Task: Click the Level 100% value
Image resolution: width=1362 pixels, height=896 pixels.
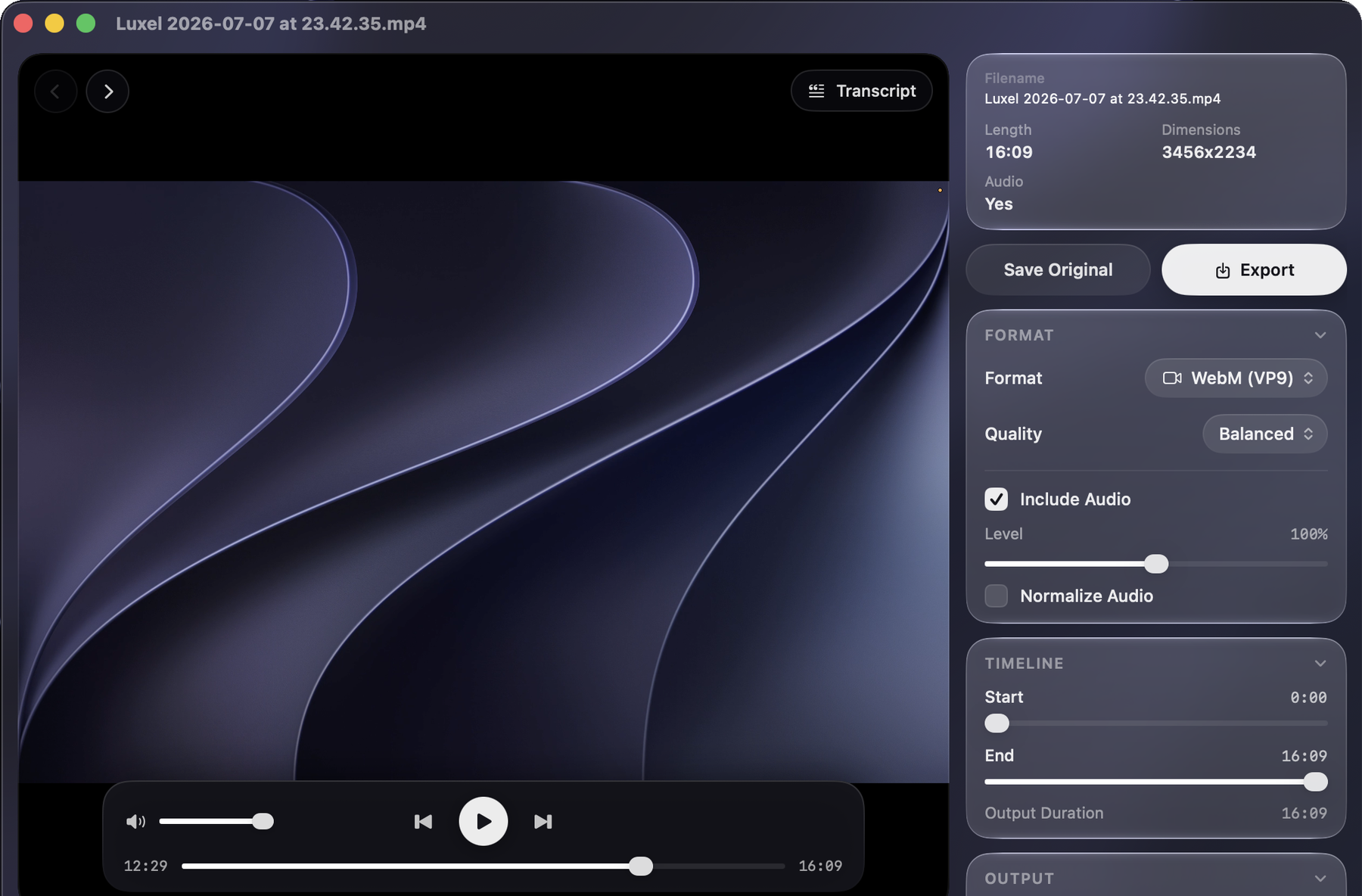Action: [x=1309, y=534]
